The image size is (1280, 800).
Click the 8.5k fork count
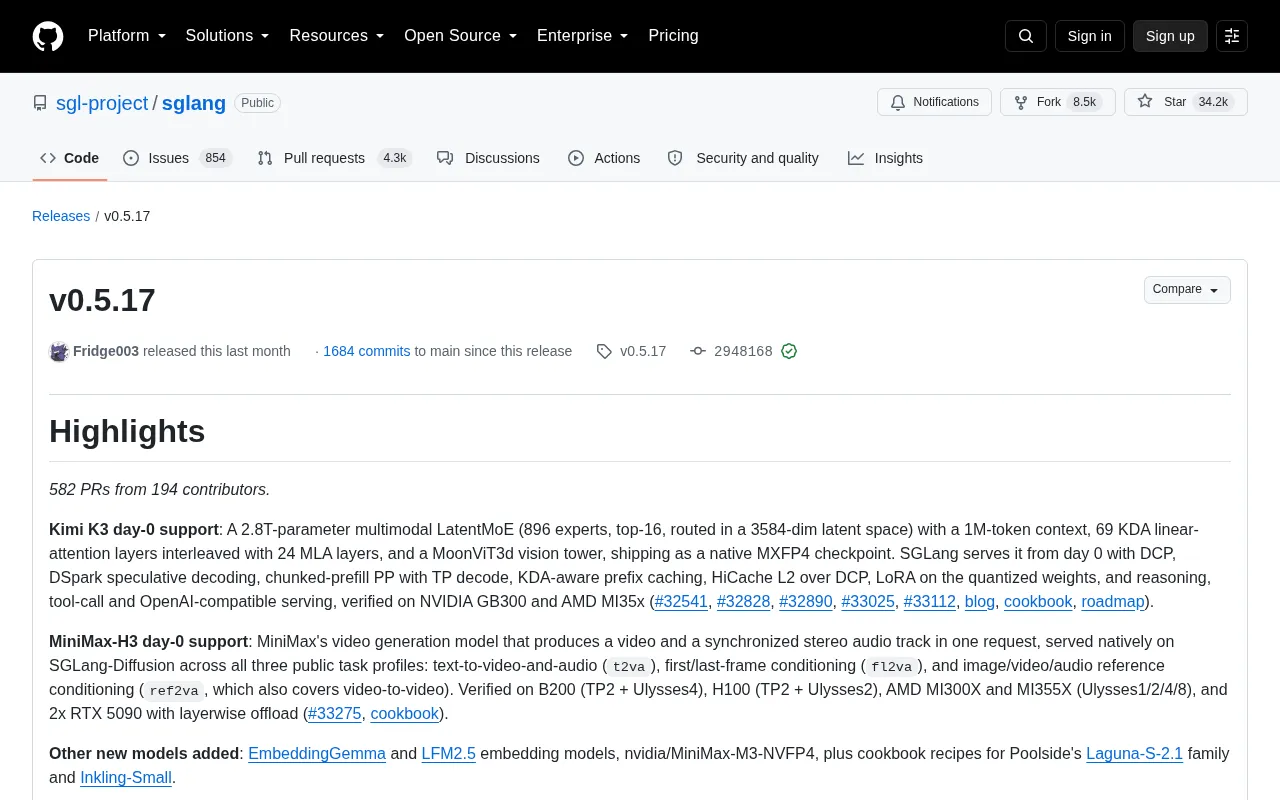pyautogui.click(x=1085, y=102)
